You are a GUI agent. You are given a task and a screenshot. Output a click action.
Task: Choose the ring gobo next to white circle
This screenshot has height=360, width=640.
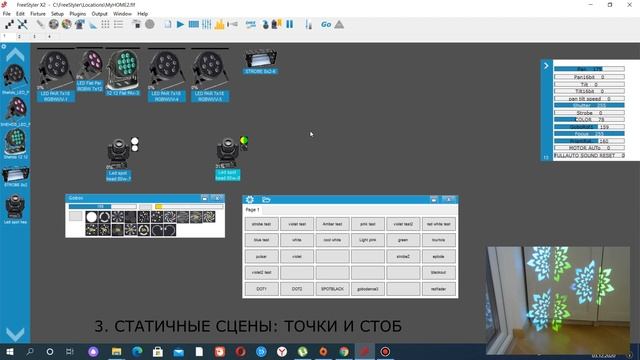click(x=104, y=217)
